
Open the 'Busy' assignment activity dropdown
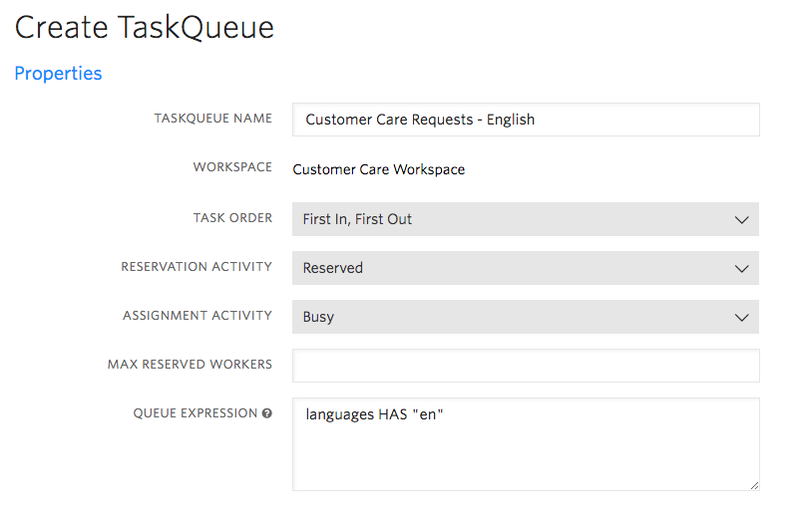point(525,317)
